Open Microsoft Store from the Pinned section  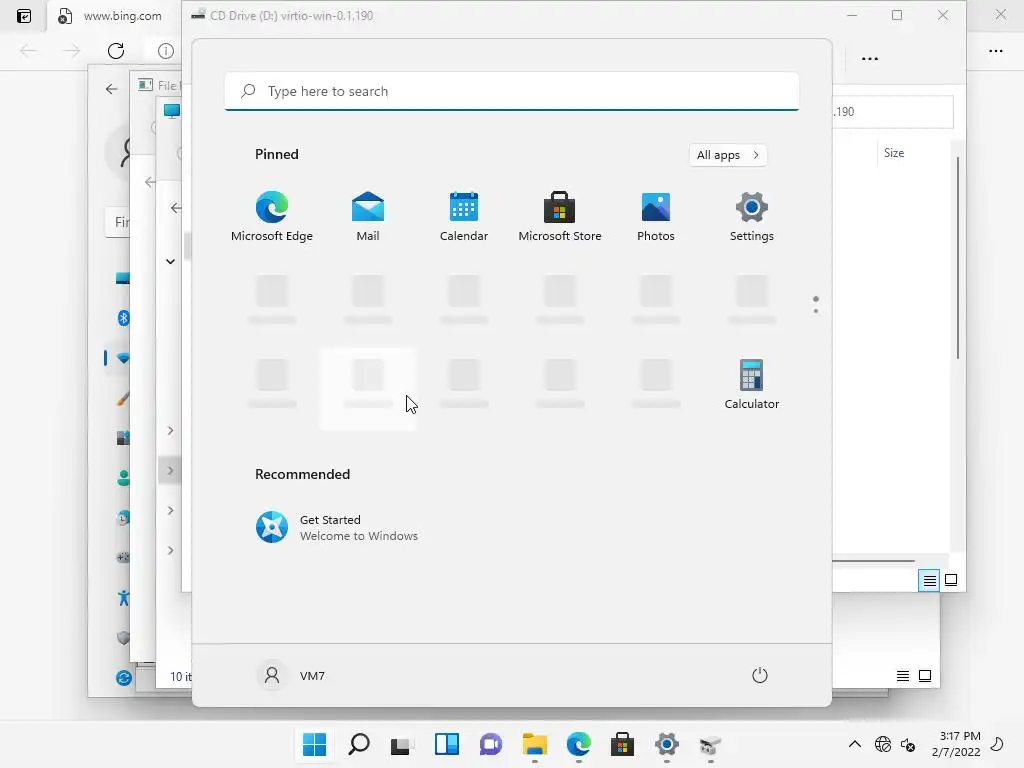point(560,217)
